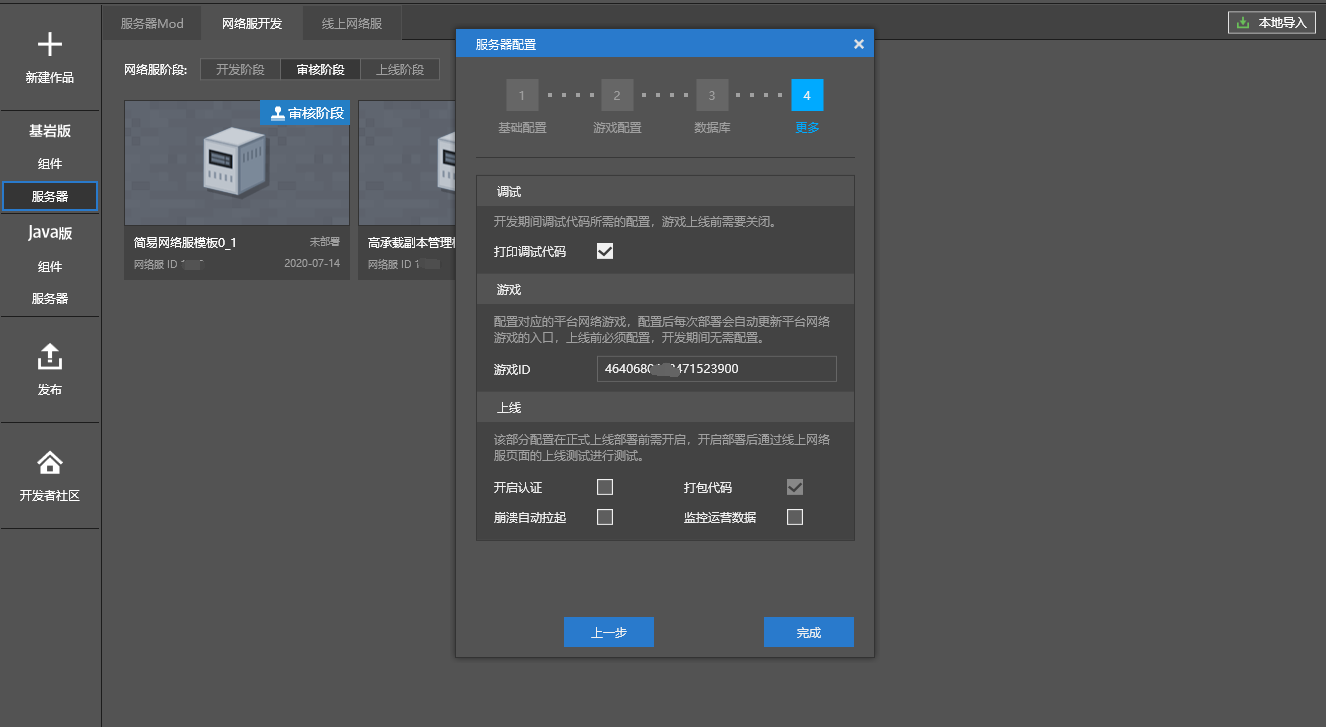Open 服务器 under Java版

click(50, 299)
